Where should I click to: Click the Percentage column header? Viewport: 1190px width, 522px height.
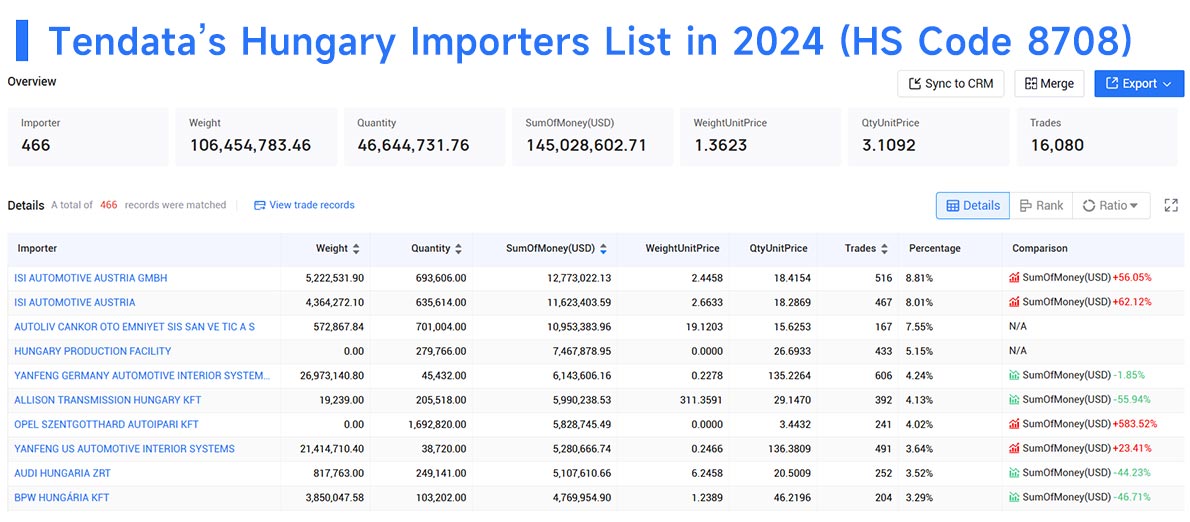click(934, 248)
